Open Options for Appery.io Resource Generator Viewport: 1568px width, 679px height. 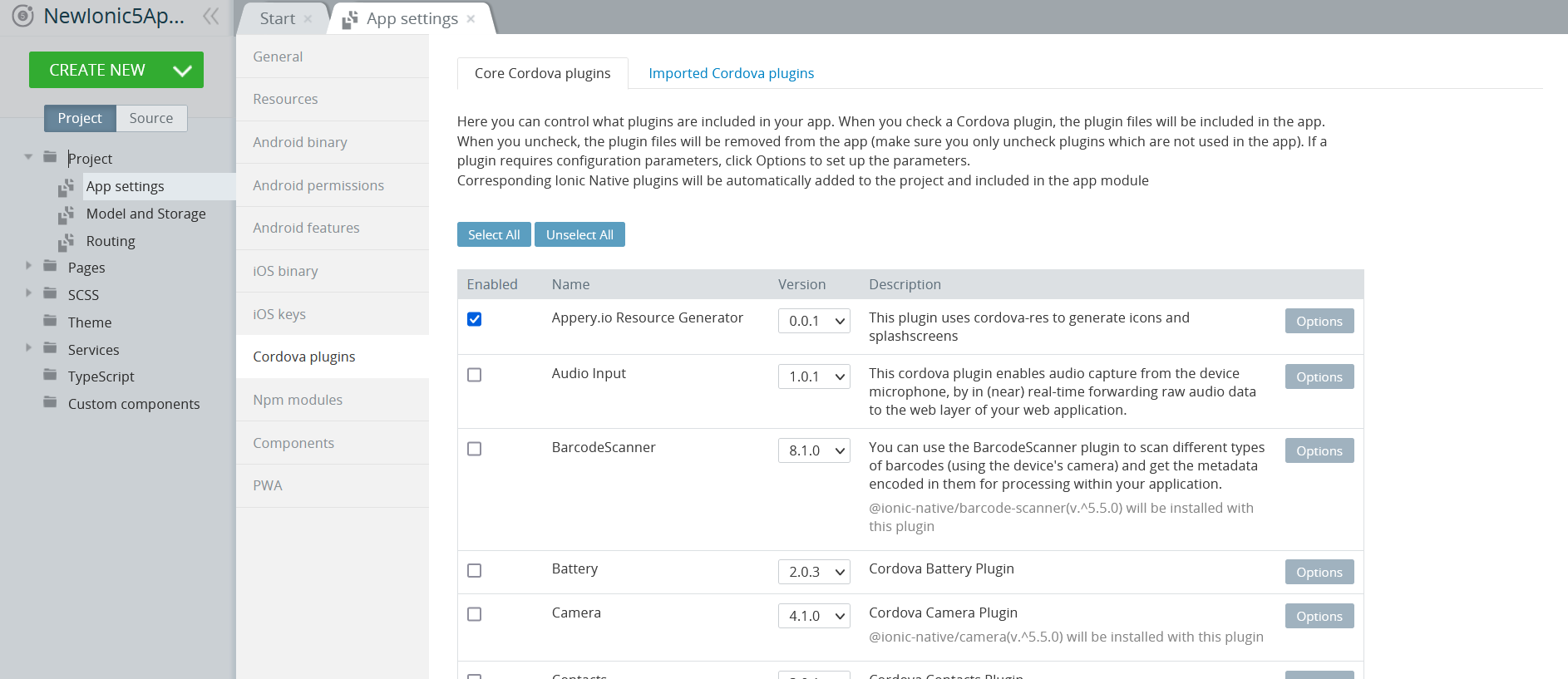click(1319, 321)
